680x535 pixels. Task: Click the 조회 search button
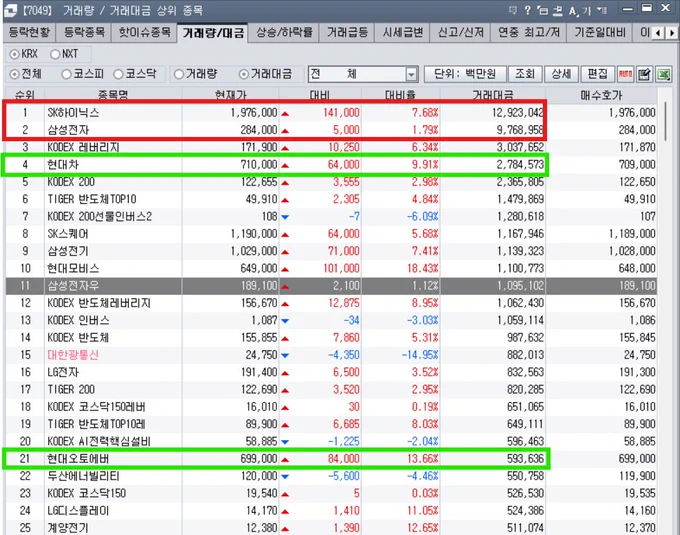(525, 74)
